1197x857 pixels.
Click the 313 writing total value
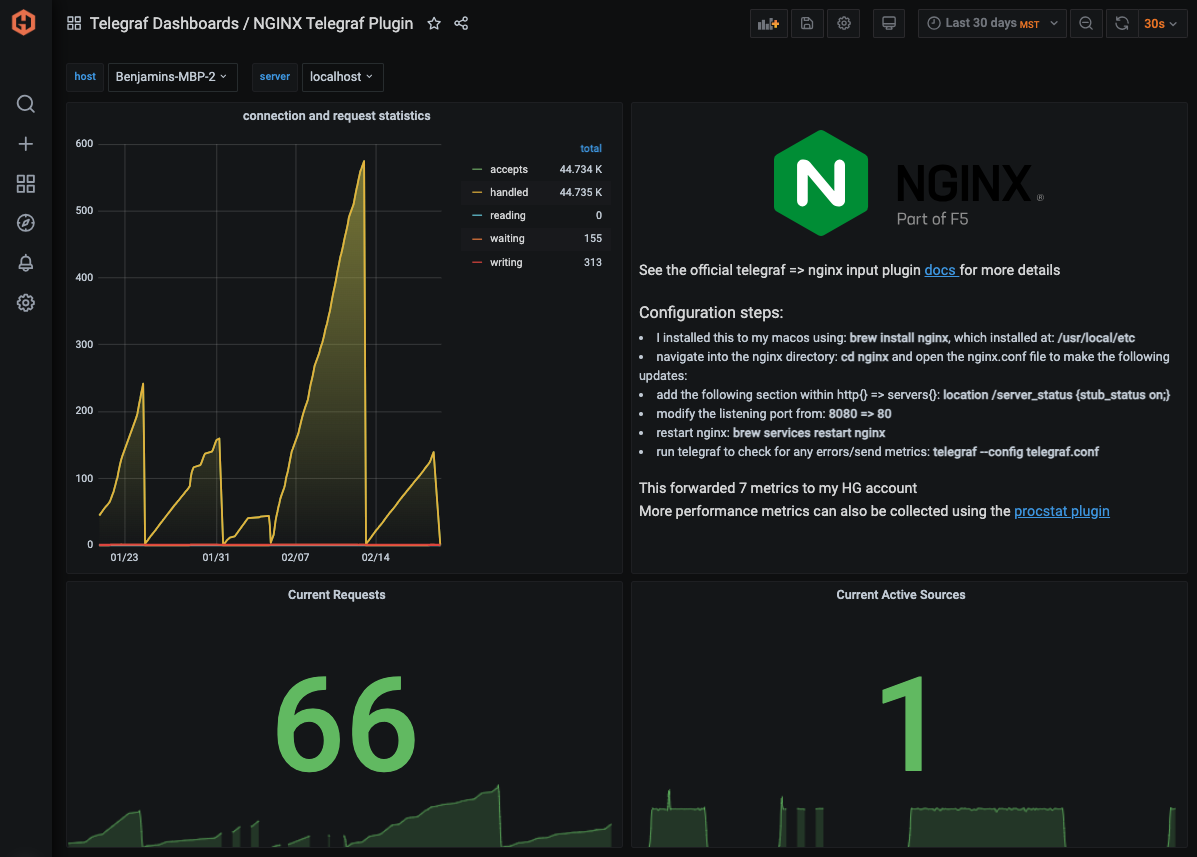point(592,263)
